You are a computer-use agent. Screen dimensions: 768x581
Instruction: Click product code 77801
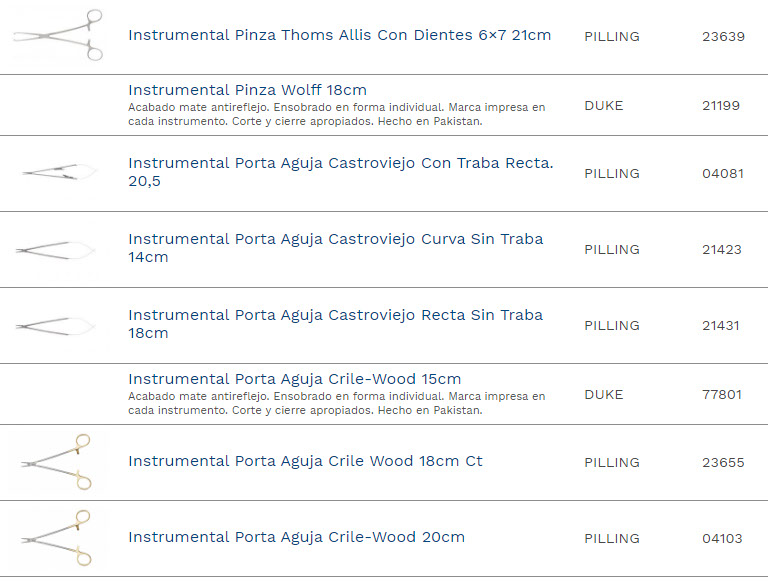point(722,394)
